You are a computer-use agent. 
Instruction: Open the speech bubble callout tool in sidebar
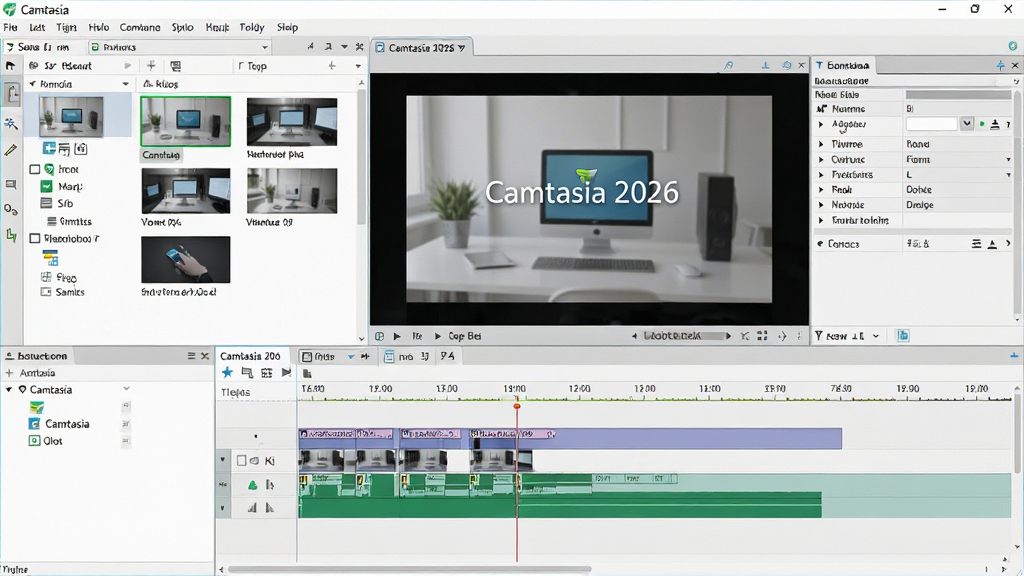[x=11, y=185]
